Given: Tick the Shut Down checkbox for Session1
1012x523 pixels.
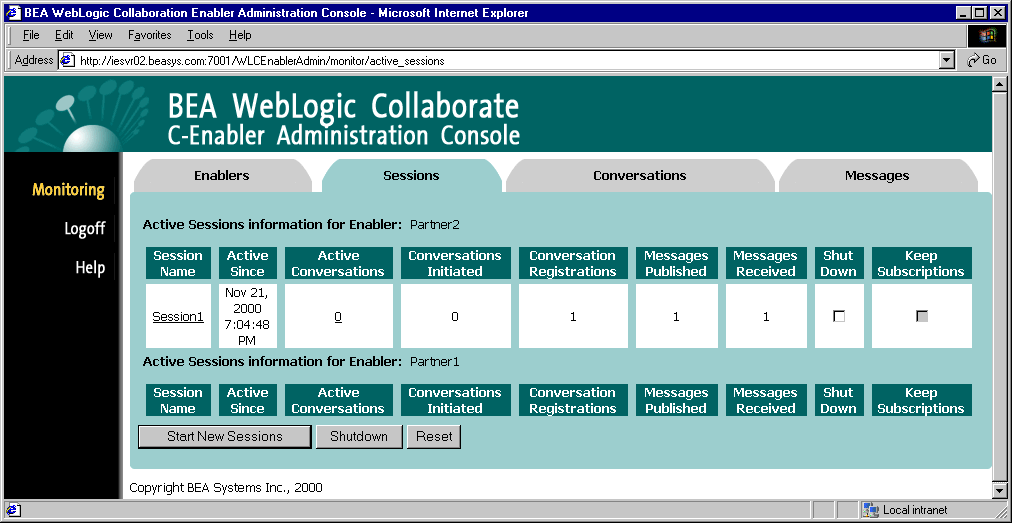Looking at the screenshot, I should [x=838, y=316].
